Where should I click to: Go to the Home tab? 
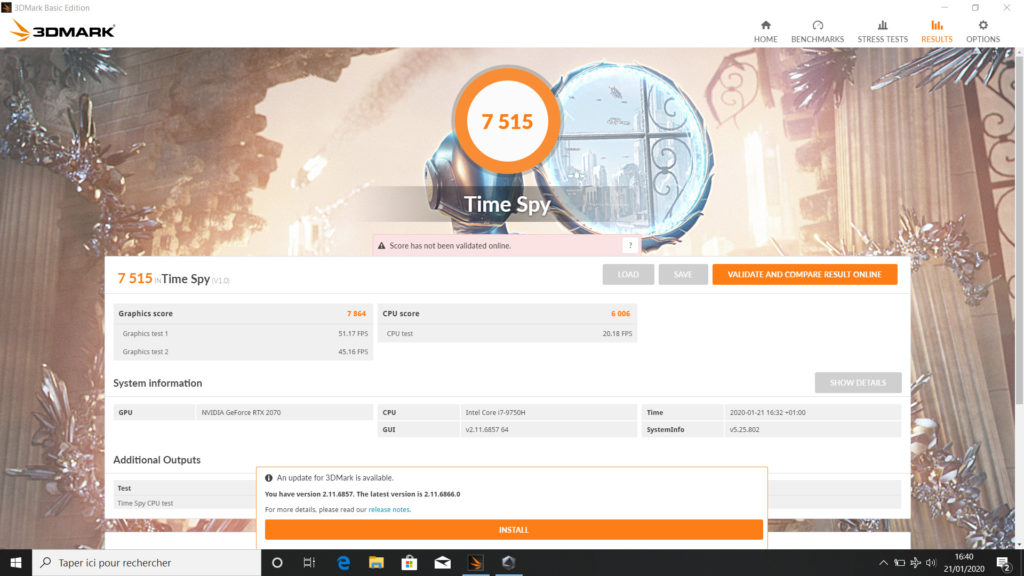pos(765,31)
